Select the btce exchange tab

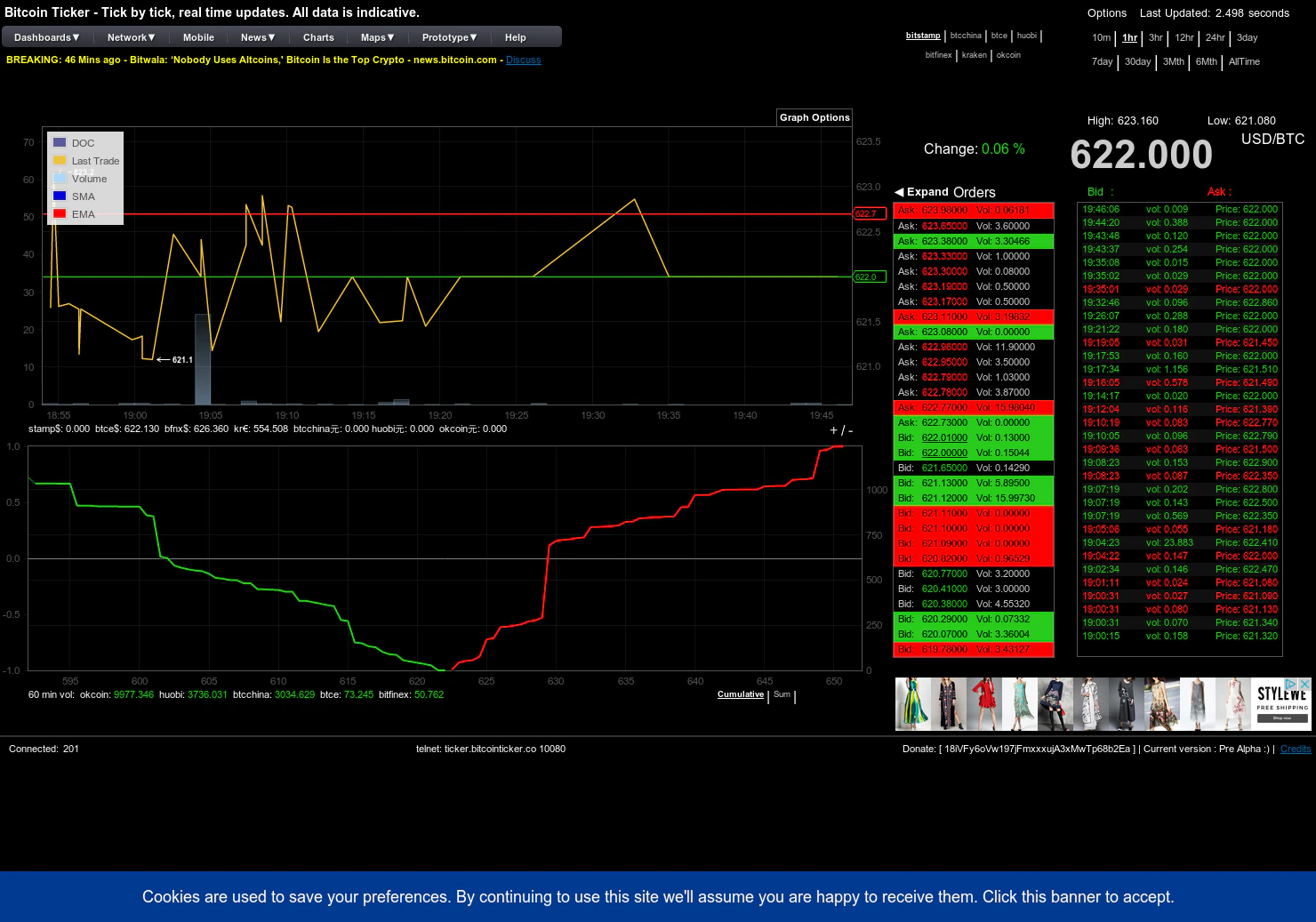[999, 36]
